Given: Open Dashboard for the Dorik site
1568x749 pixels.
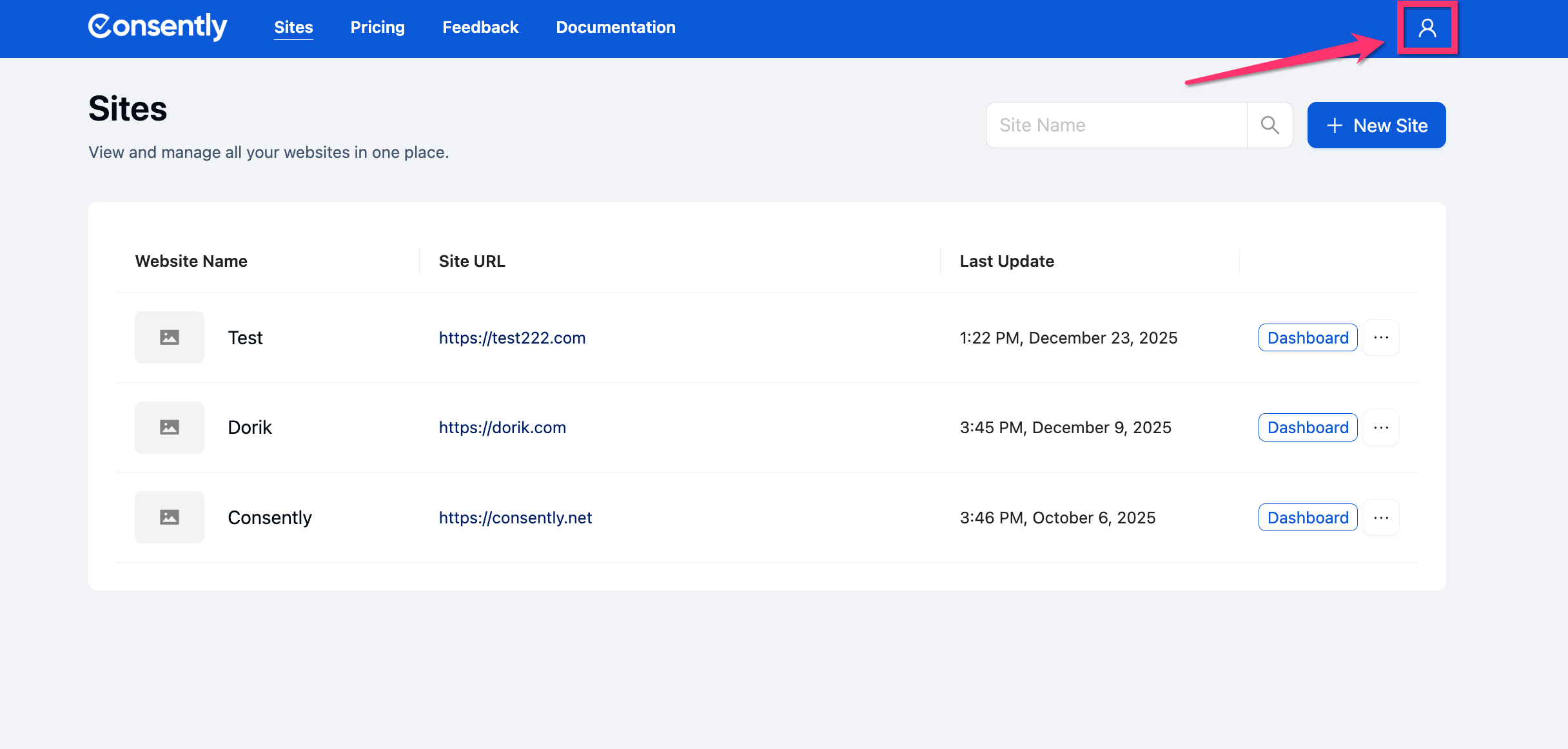Looking at the screenshot, I should coord(1308,427).
